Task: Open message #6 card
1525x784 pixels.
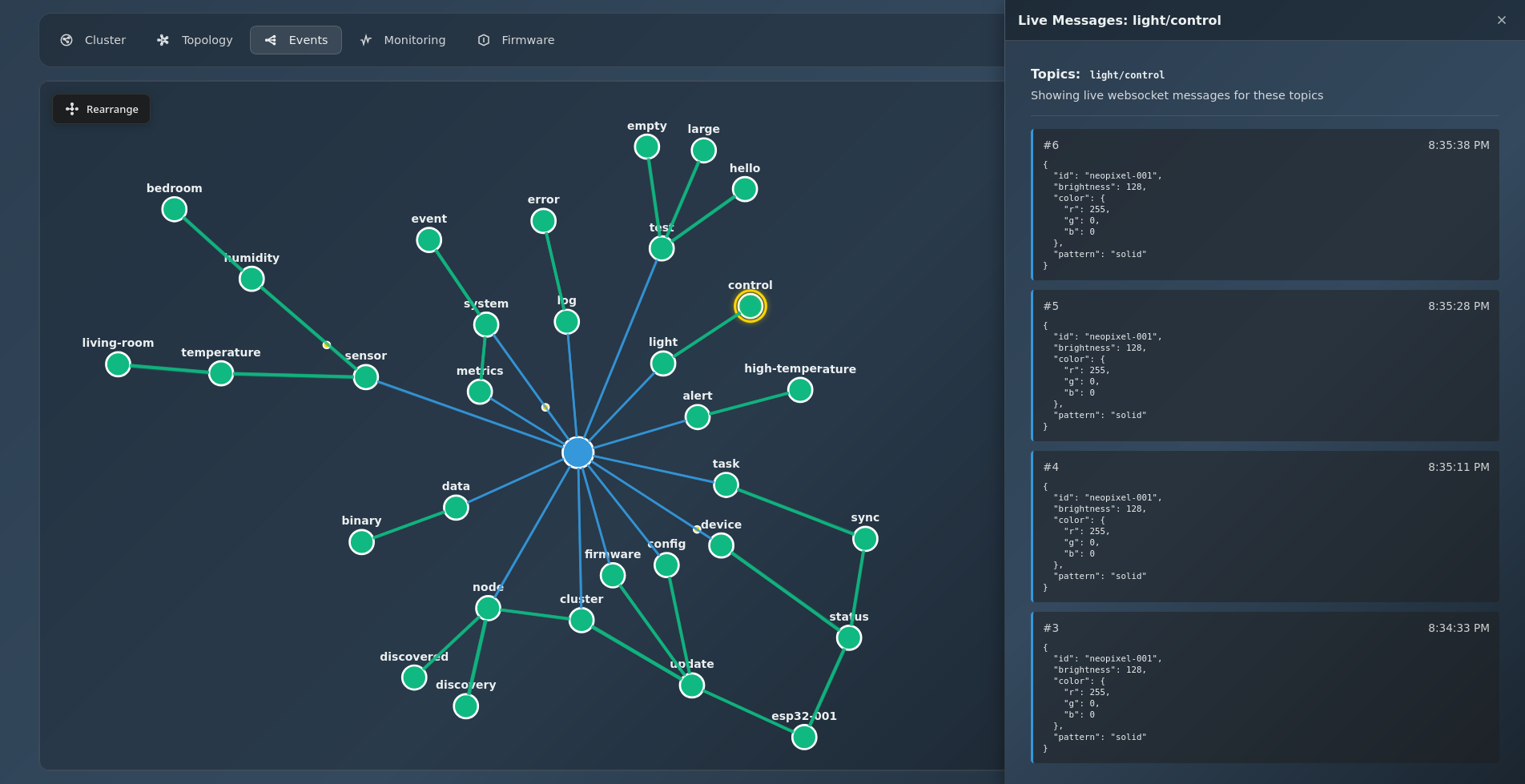Action: [x=1265, y=205]
